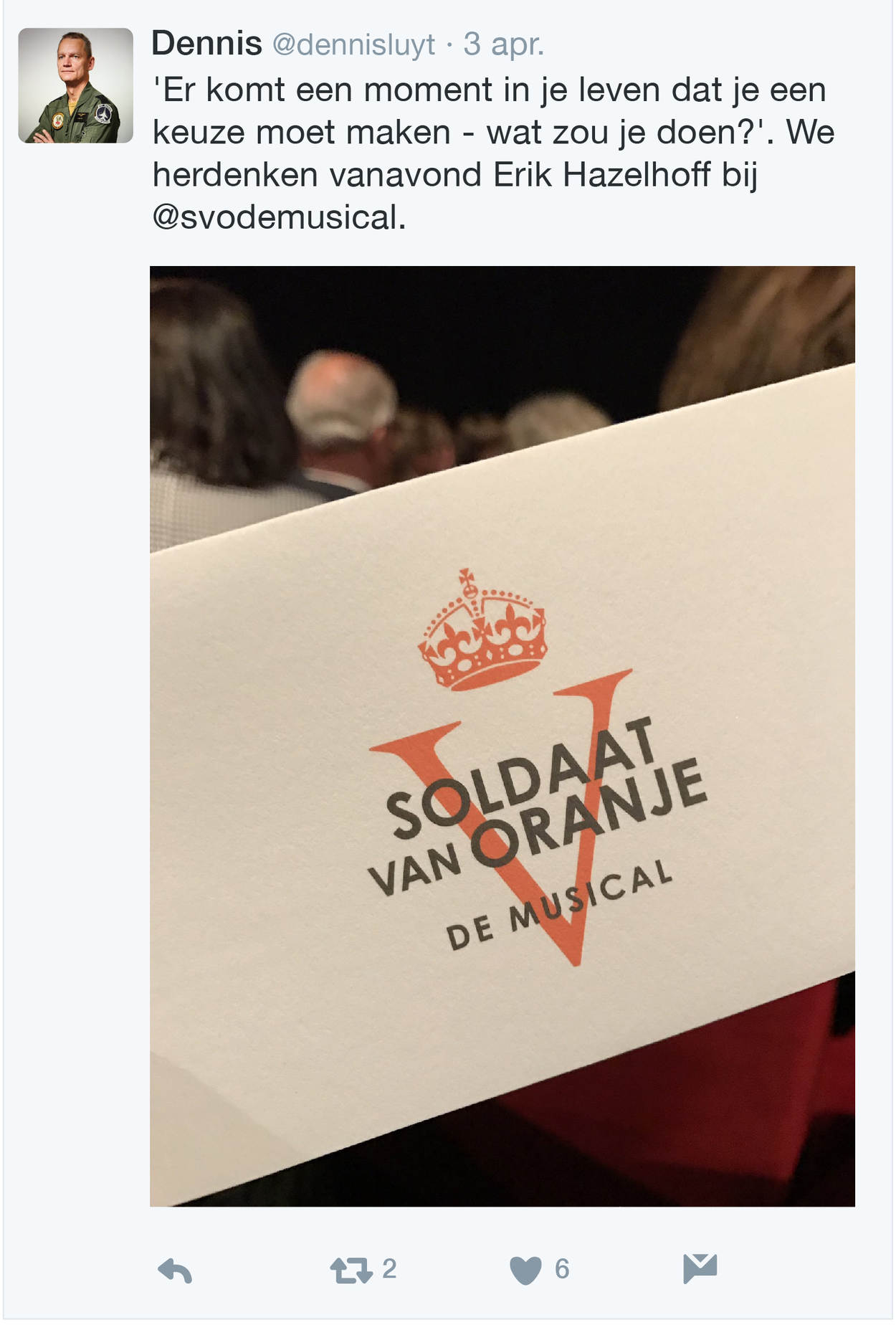The width and height of the screenshot is (896, 1325).
Task: View the retweet count of 2
Action: pyautogui.click(x=389, y=1269)
